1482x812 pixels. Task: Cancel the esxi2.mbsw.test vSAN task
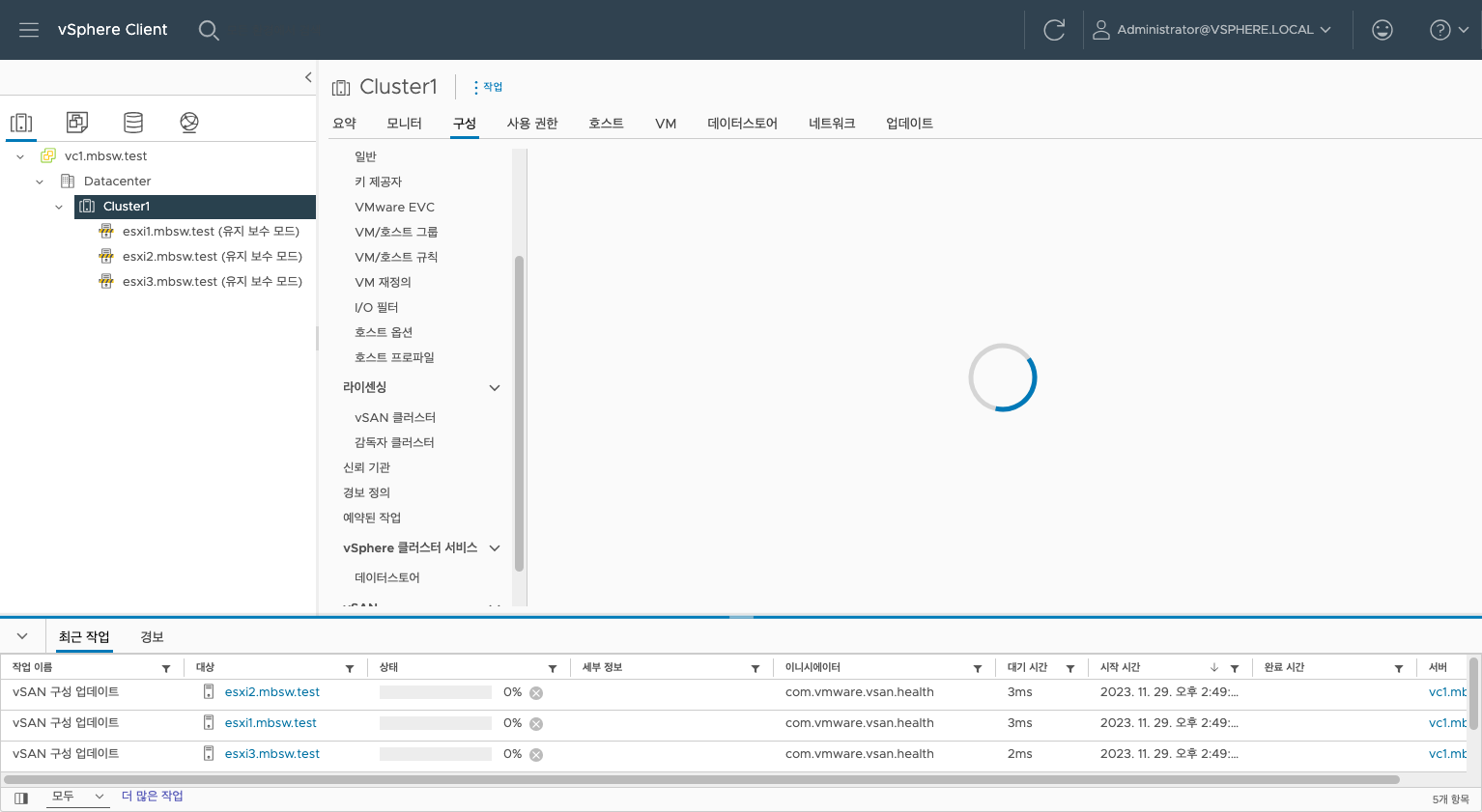click(x=536, y=693)
